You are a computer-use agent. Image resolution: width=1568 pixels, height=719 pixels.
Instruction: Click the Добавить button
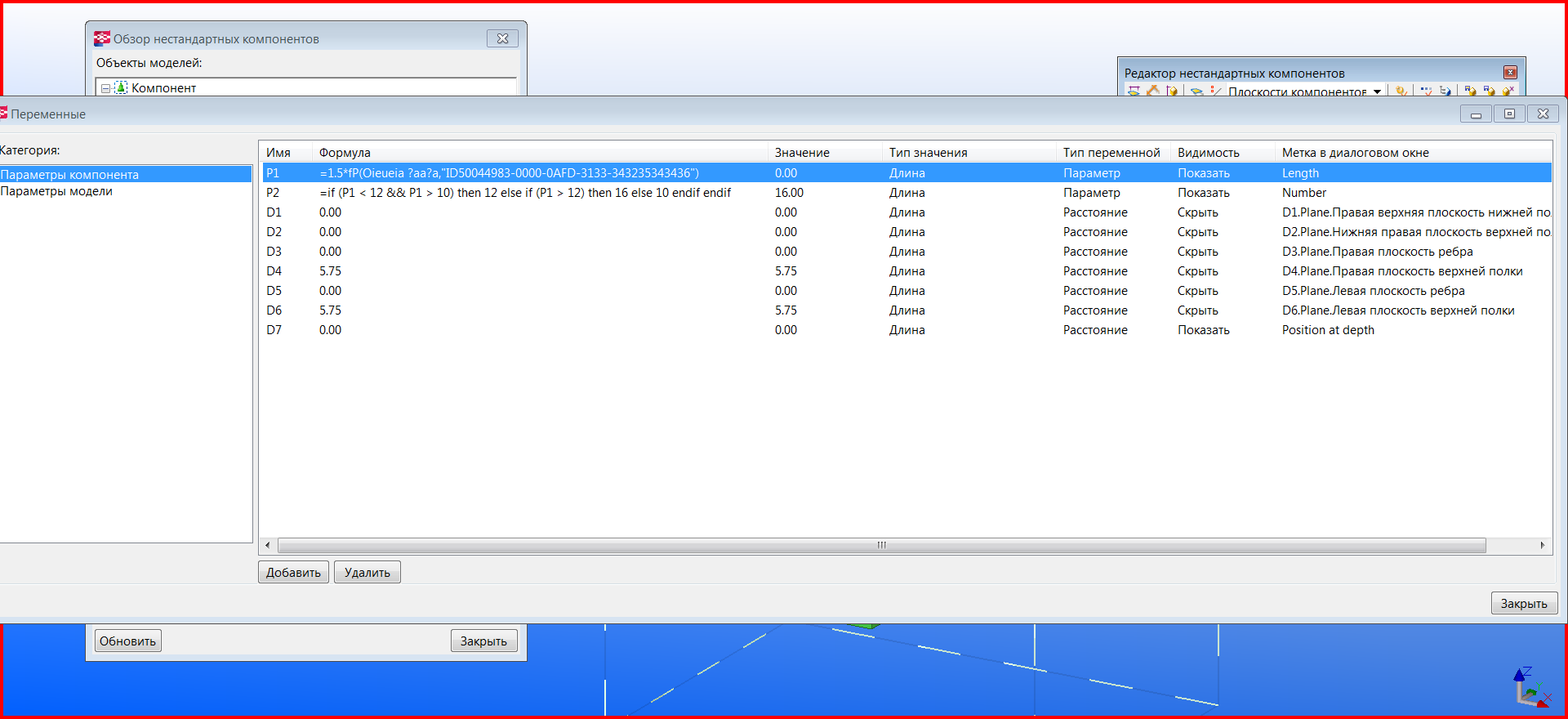(293, 573)
